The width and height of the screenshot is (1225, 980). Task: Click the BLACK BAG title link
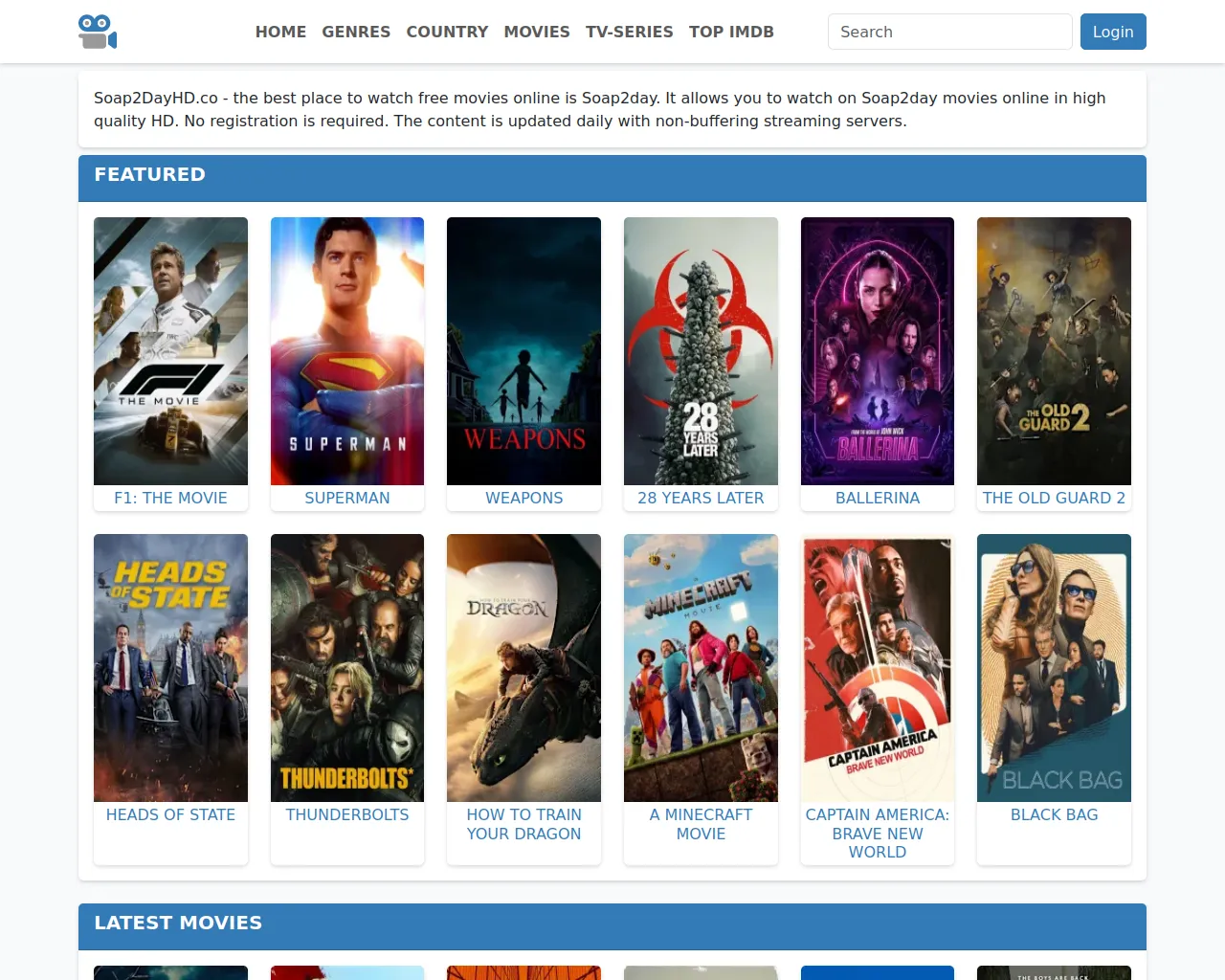(1054, 814)
